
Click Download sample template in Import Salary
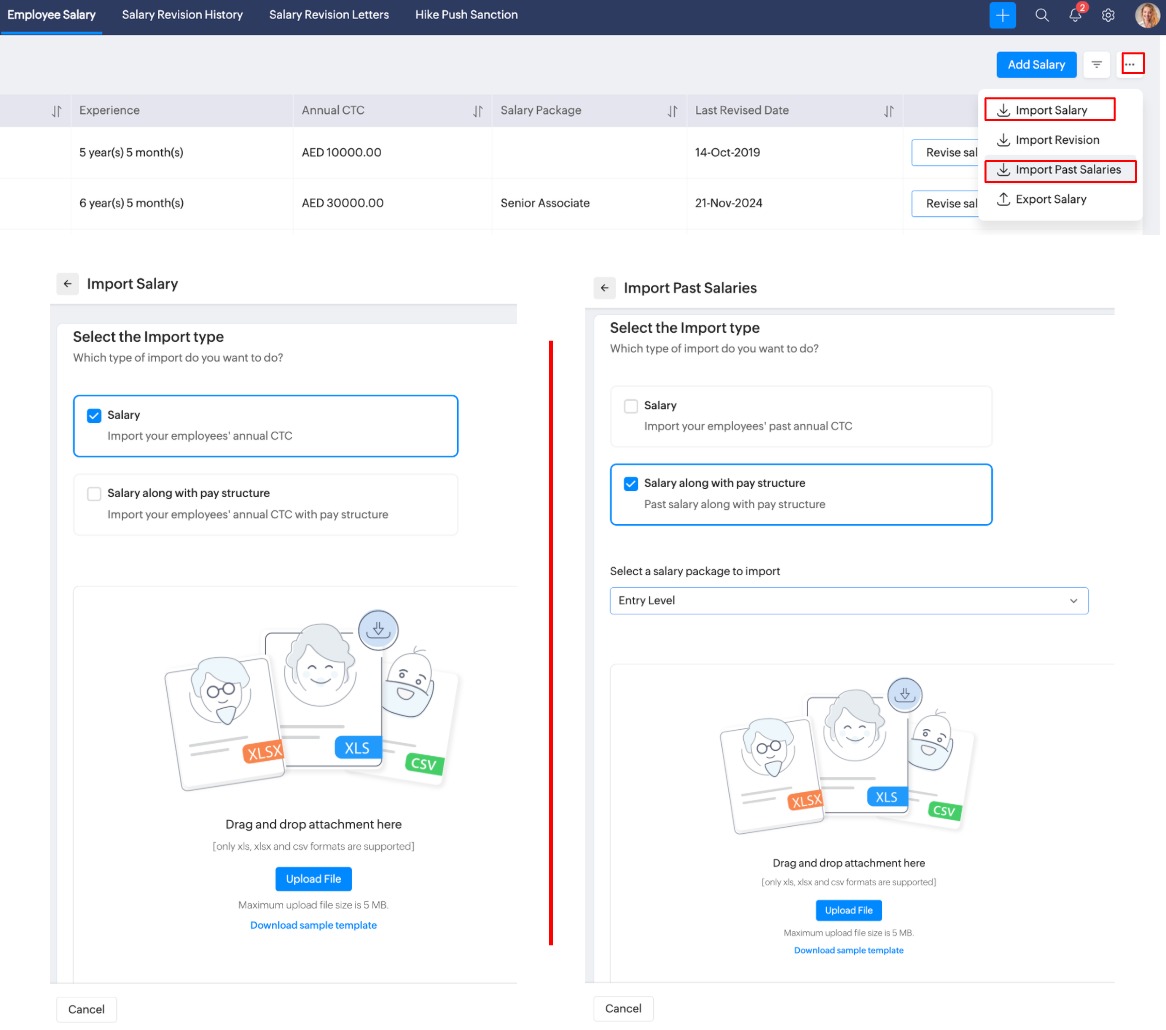(x=313, y=925)
